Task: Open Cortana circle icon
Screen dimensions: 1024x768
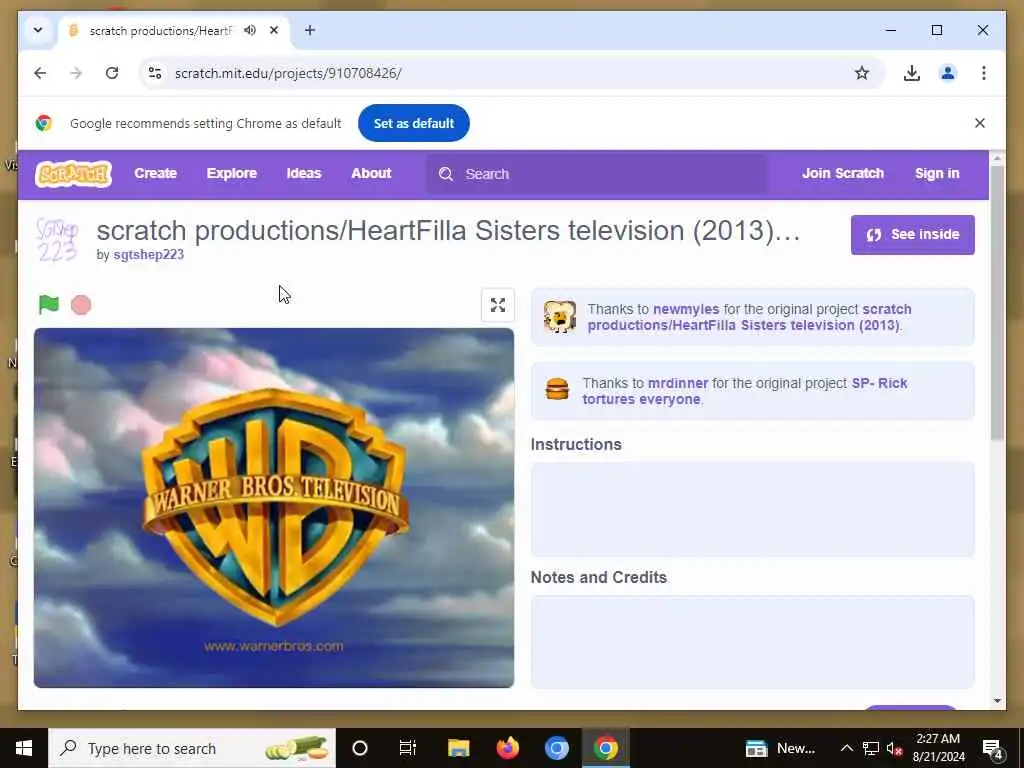Action: click(360, 748)
